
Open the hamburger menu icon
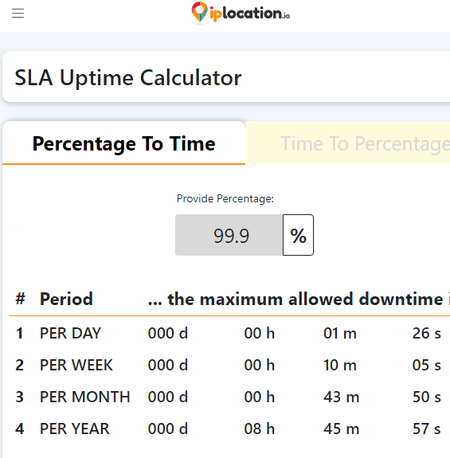(18, 13)
